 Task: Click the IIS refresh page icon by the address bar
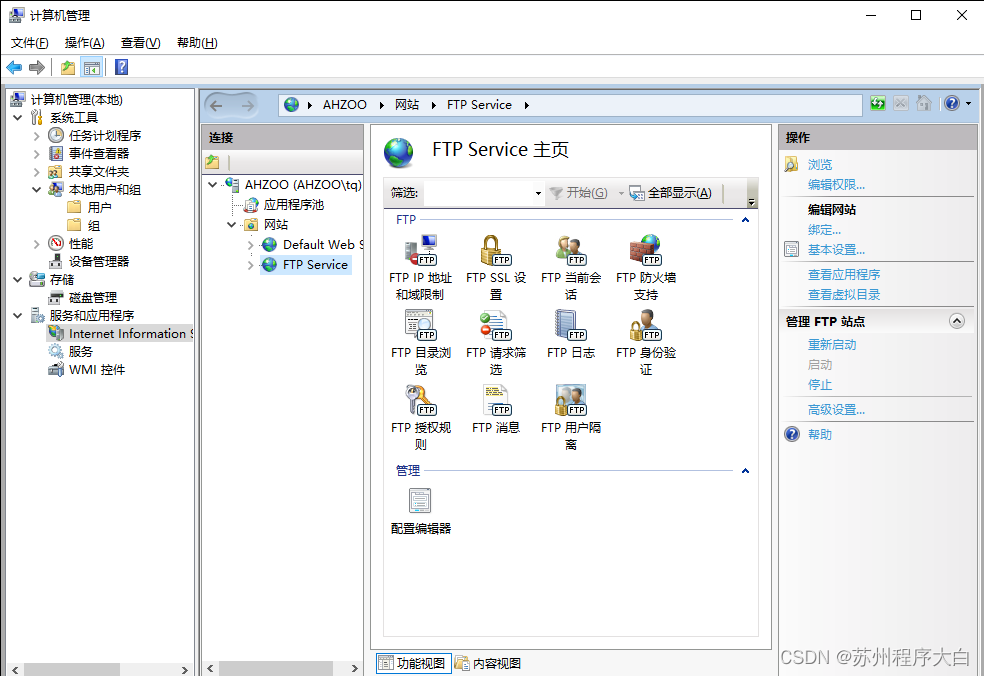pos(877,104)
